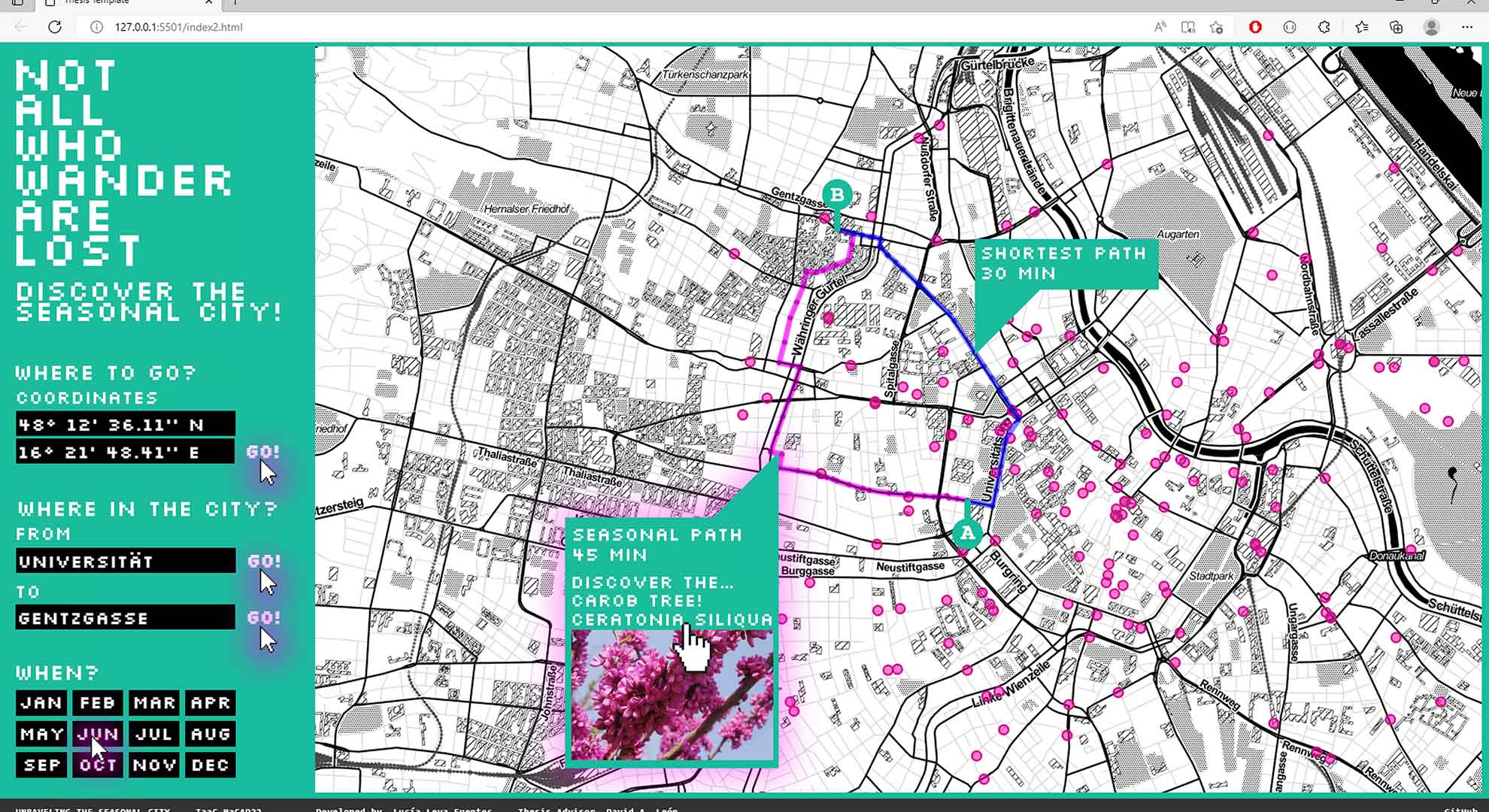
Task: Click the Lassallestraße street label
Action: pyautogui.click(x=1384, y=313)
